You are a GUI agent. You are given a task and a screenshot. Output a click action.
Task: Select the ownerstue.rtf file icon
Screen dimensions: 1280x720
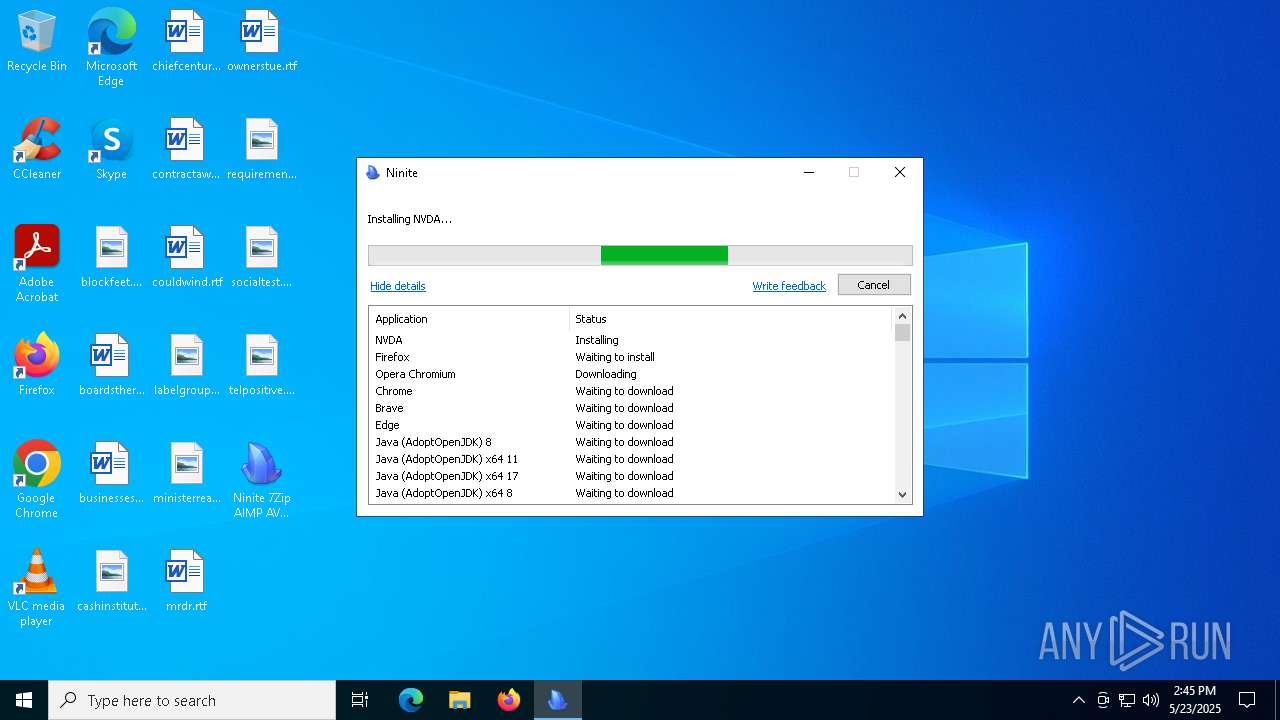coord(261,42)
